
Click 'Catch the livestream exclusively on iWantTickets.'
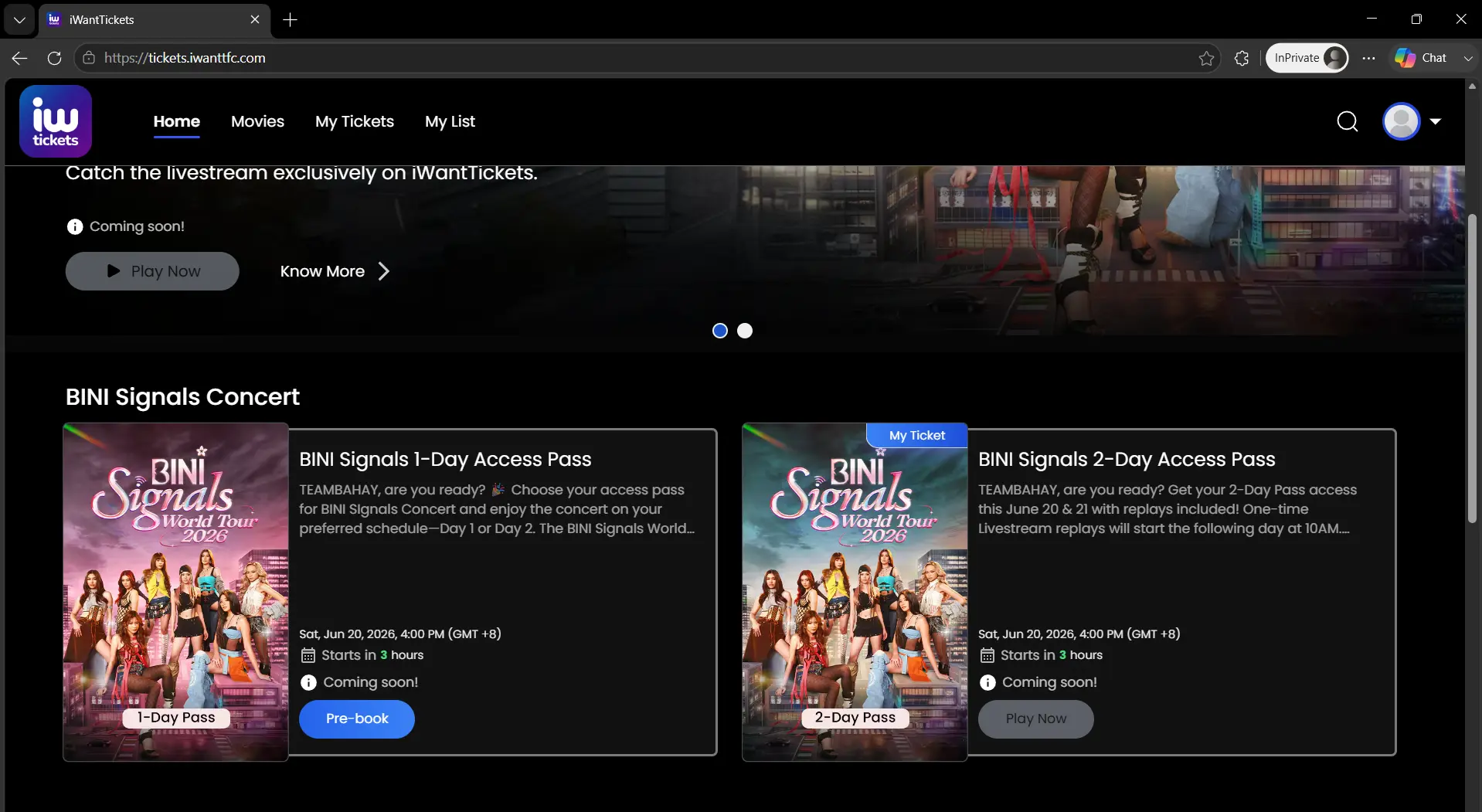click(x=301, y=173)
